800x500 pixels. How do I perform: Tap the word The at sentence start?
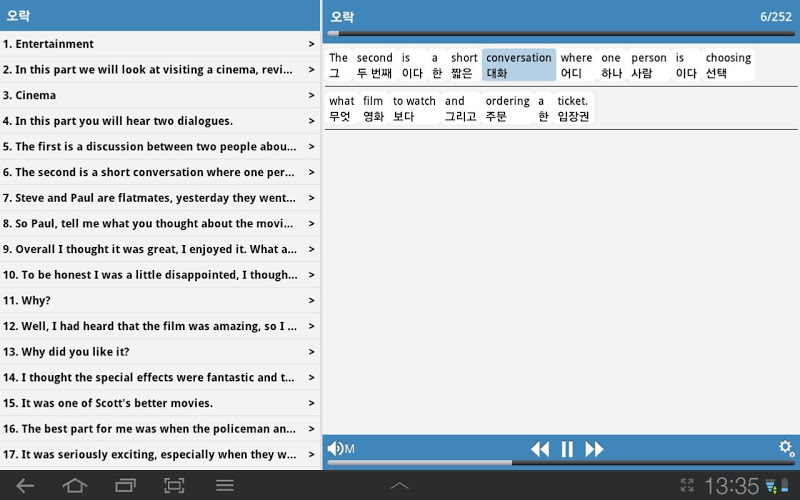(338, 65)
